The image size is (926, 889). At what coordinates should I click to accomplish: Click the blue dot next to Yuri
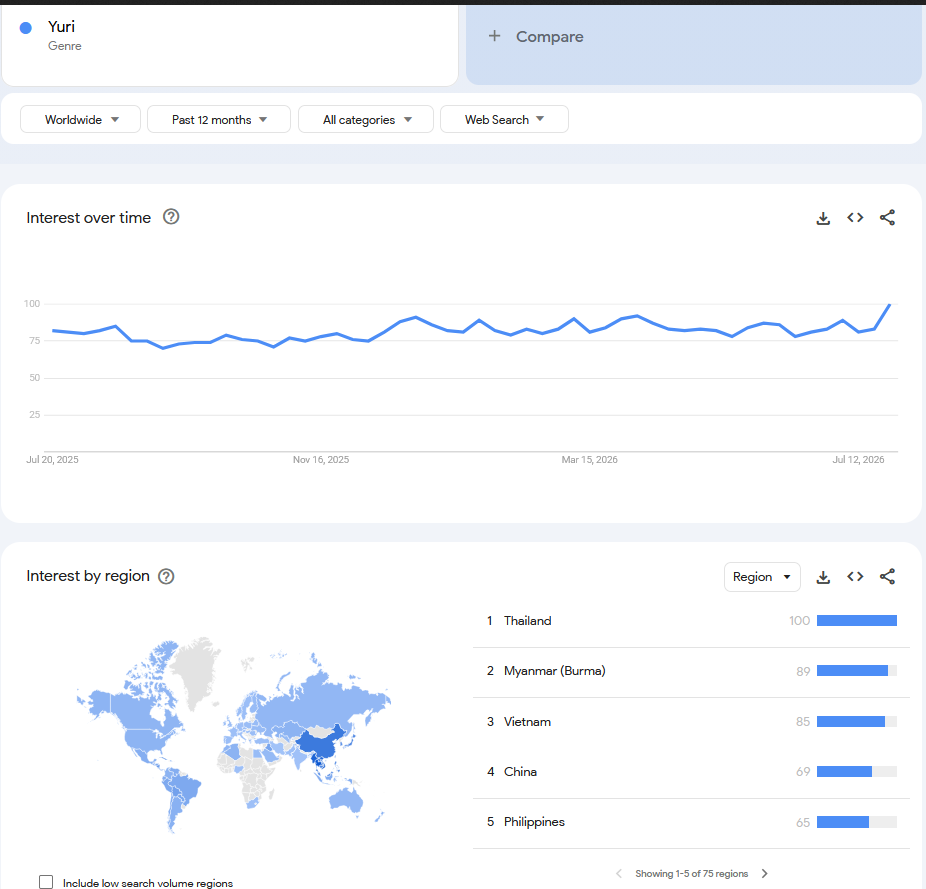[25, 28]
